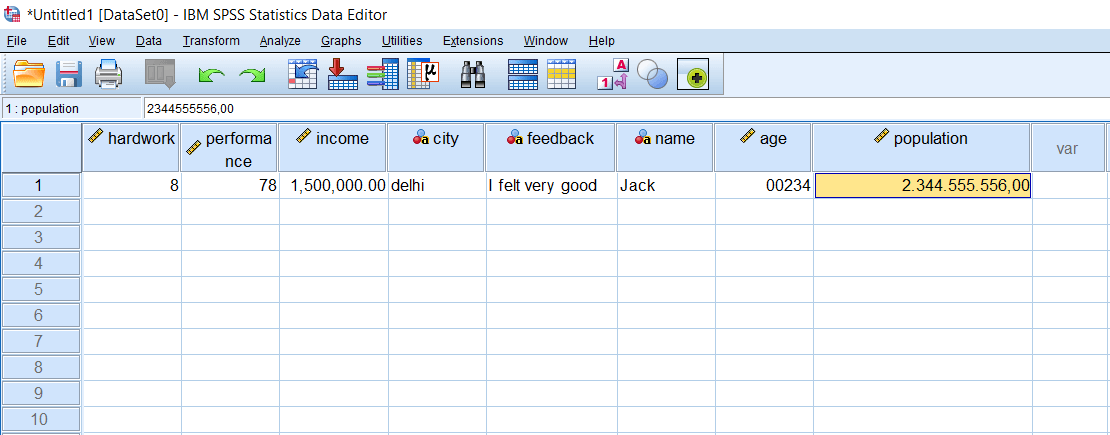
Task: Select the age column header
Action: [762, 147]
